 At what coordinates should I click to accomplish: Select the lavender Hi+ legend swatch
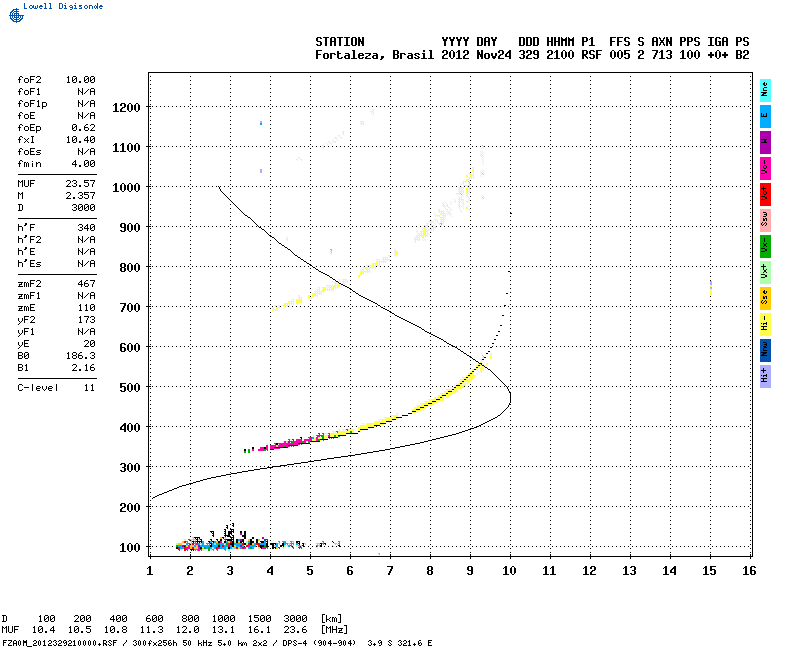pyautogui.click(x=765, y=377)
